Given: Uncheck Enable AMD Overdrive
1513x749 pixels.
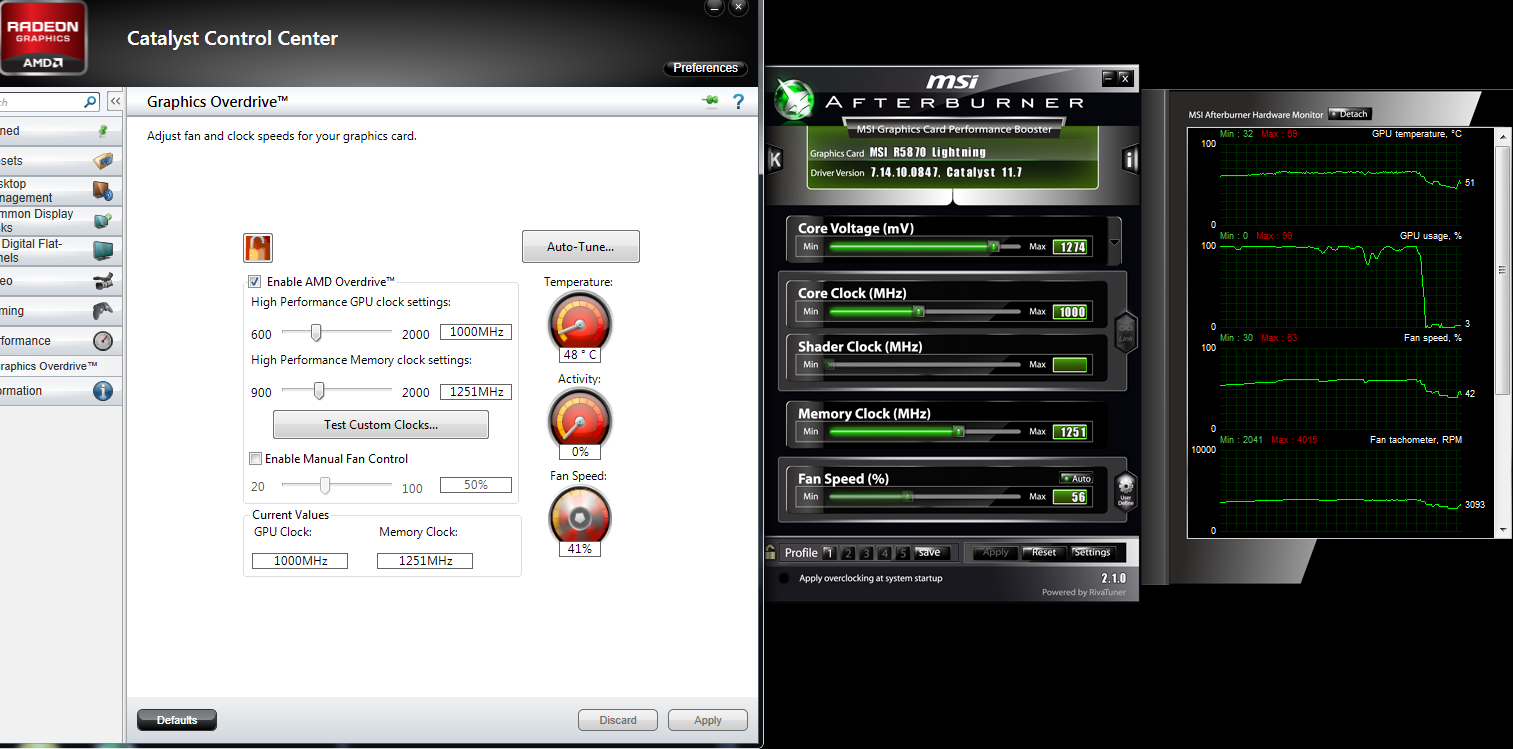Looking at the screenshot, I should pos(254,281).
